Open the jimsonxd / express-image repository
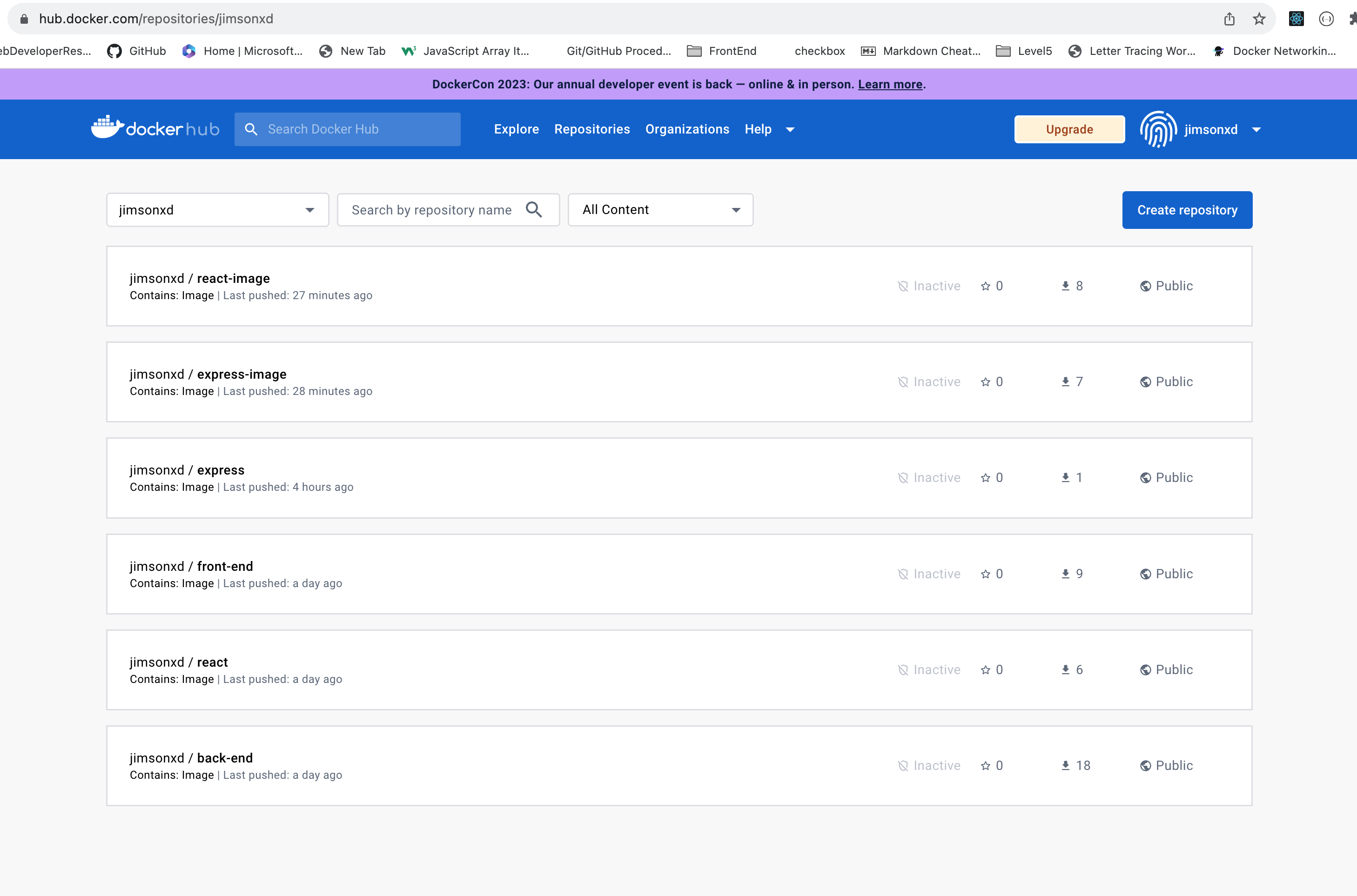 tap(208, 374)
